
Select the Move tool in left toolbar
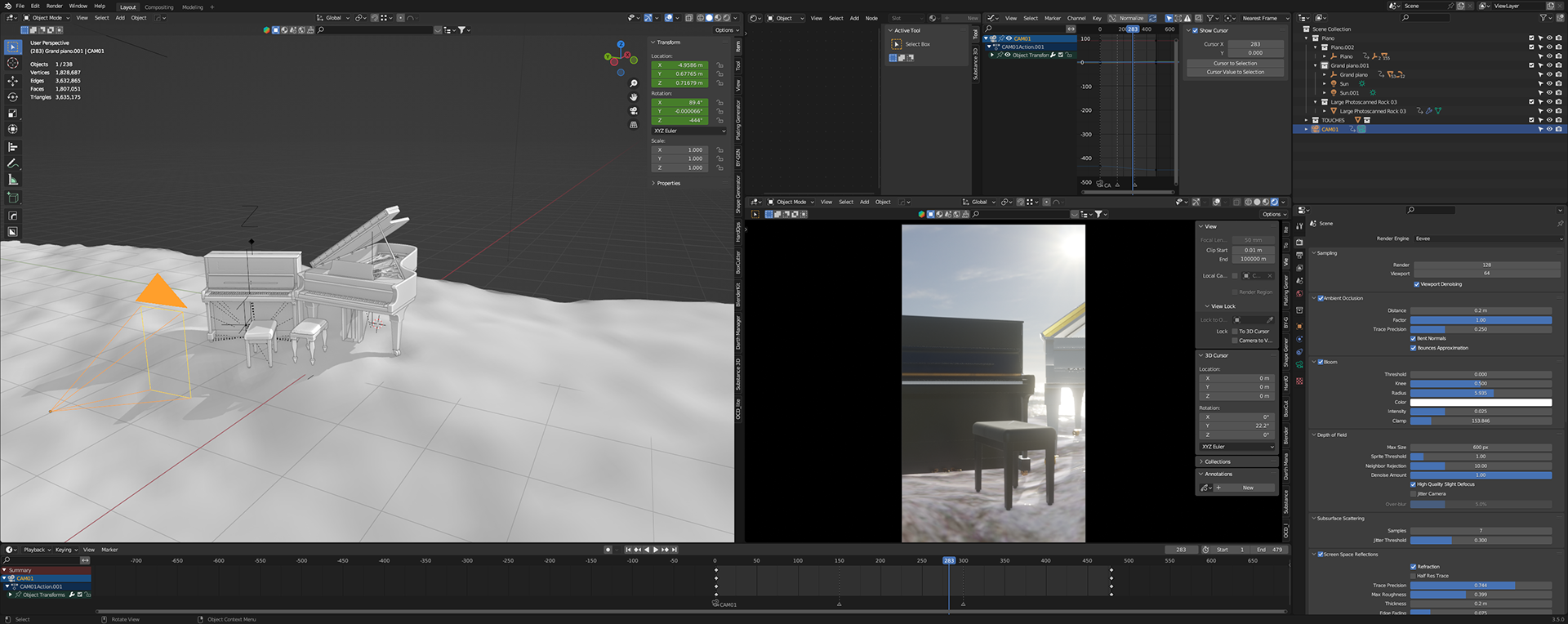coord(12,81)
